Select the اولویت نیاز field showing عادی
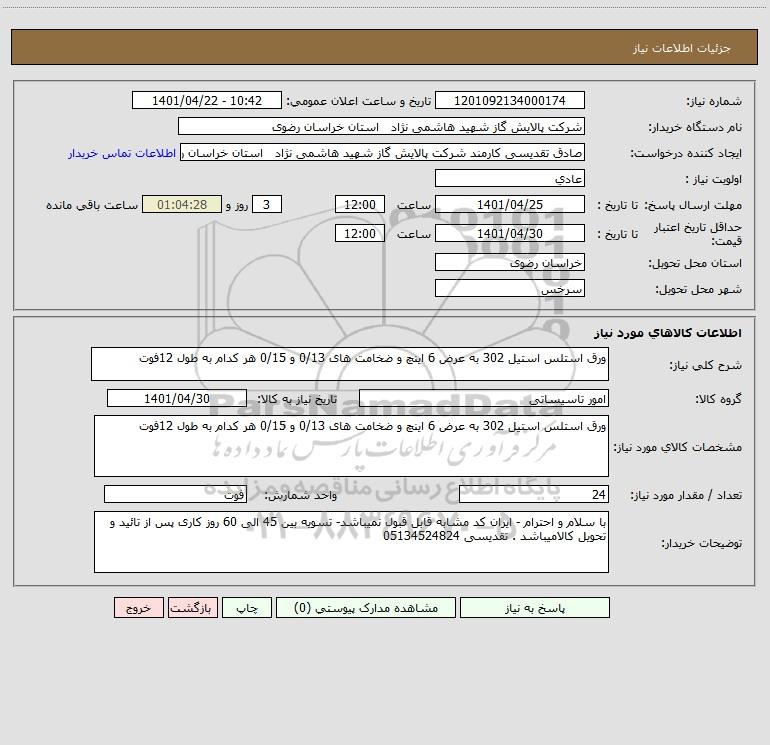The image size is (770, 745). coord(510,178)
